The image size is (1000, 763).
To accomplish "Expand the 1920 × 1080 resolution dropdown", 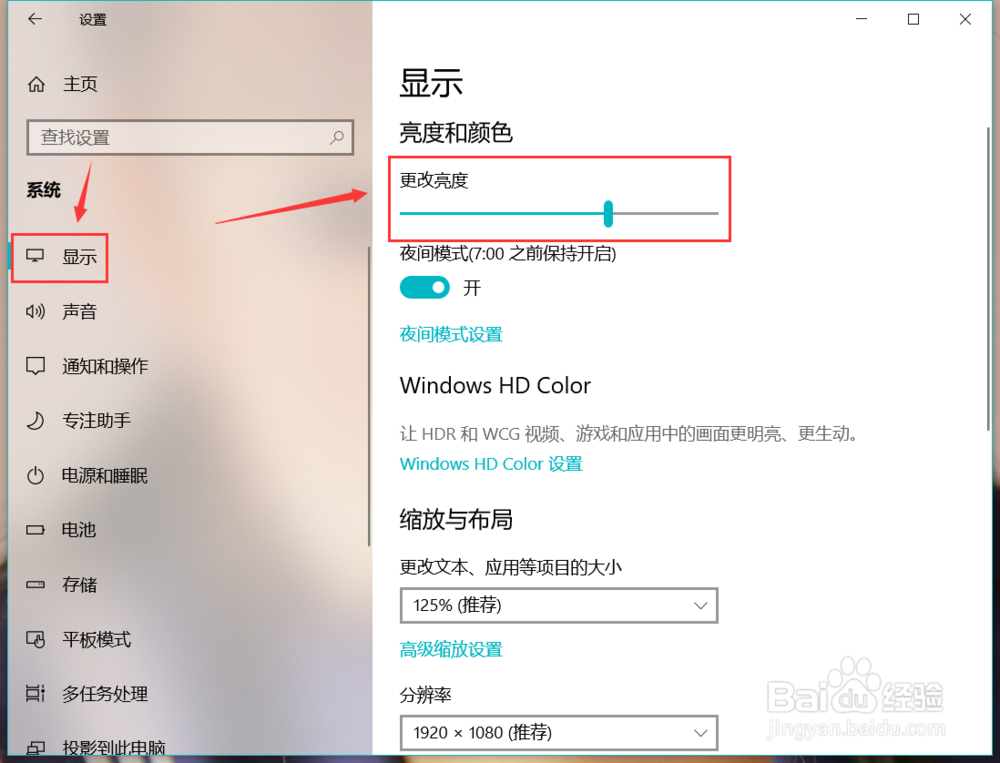I will (x=559, y=732).
